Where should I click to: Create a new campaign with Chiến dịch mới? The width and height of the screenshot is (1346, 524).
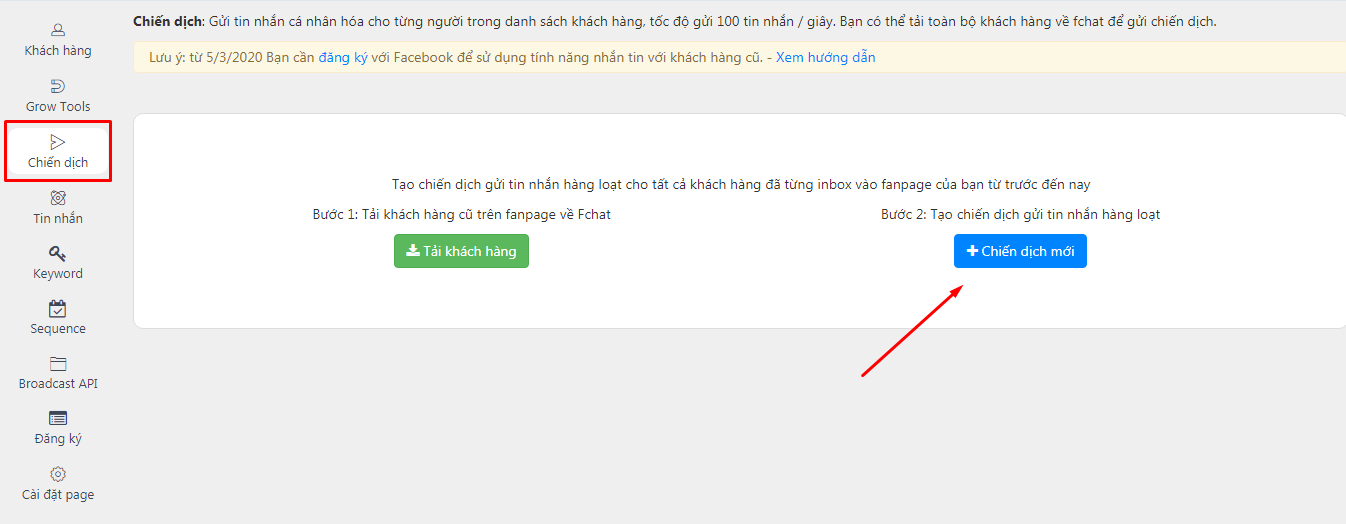tap(1020, 251)
